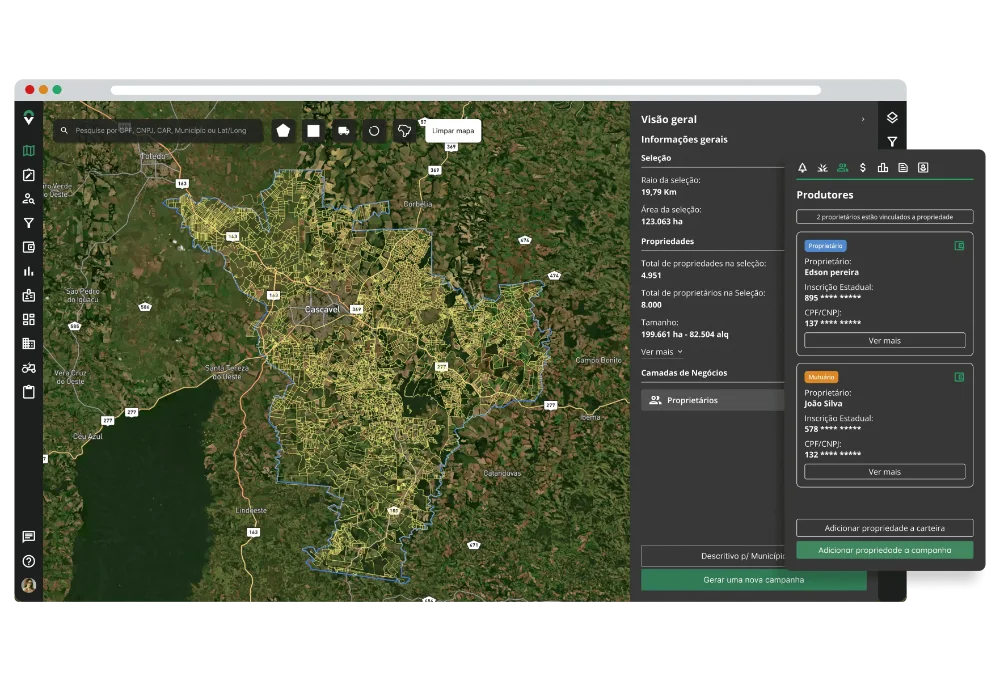Open the bar chart icon in sidebar

point(29,271)
